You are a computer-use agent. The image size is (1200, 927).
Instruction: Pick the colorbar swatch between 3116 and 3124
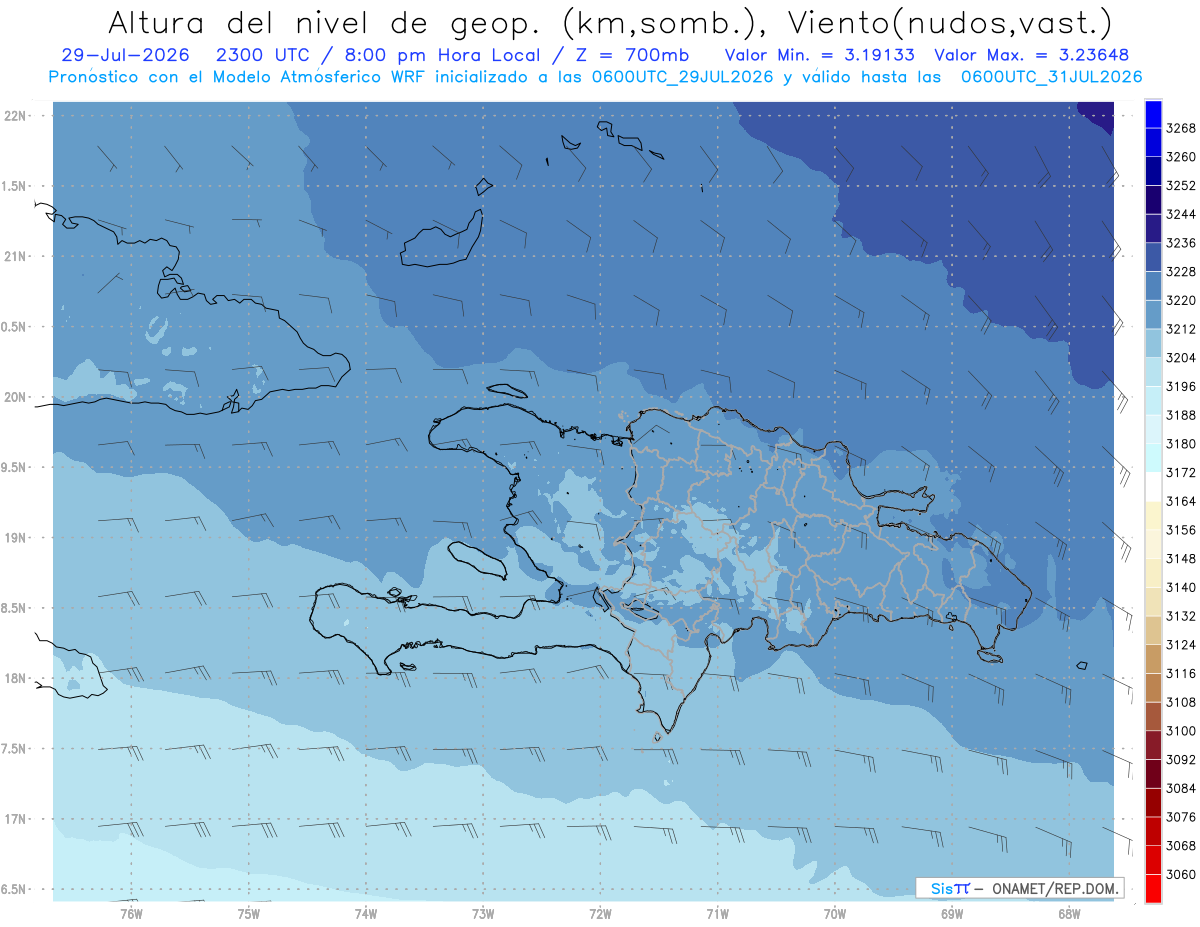point(1153,659)
